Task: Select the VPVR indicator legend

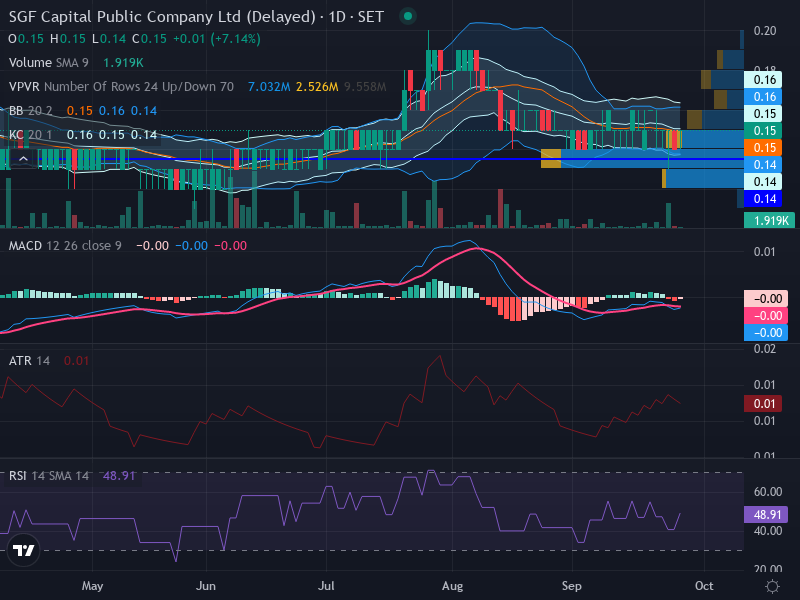Action: [x=121, y=87]
